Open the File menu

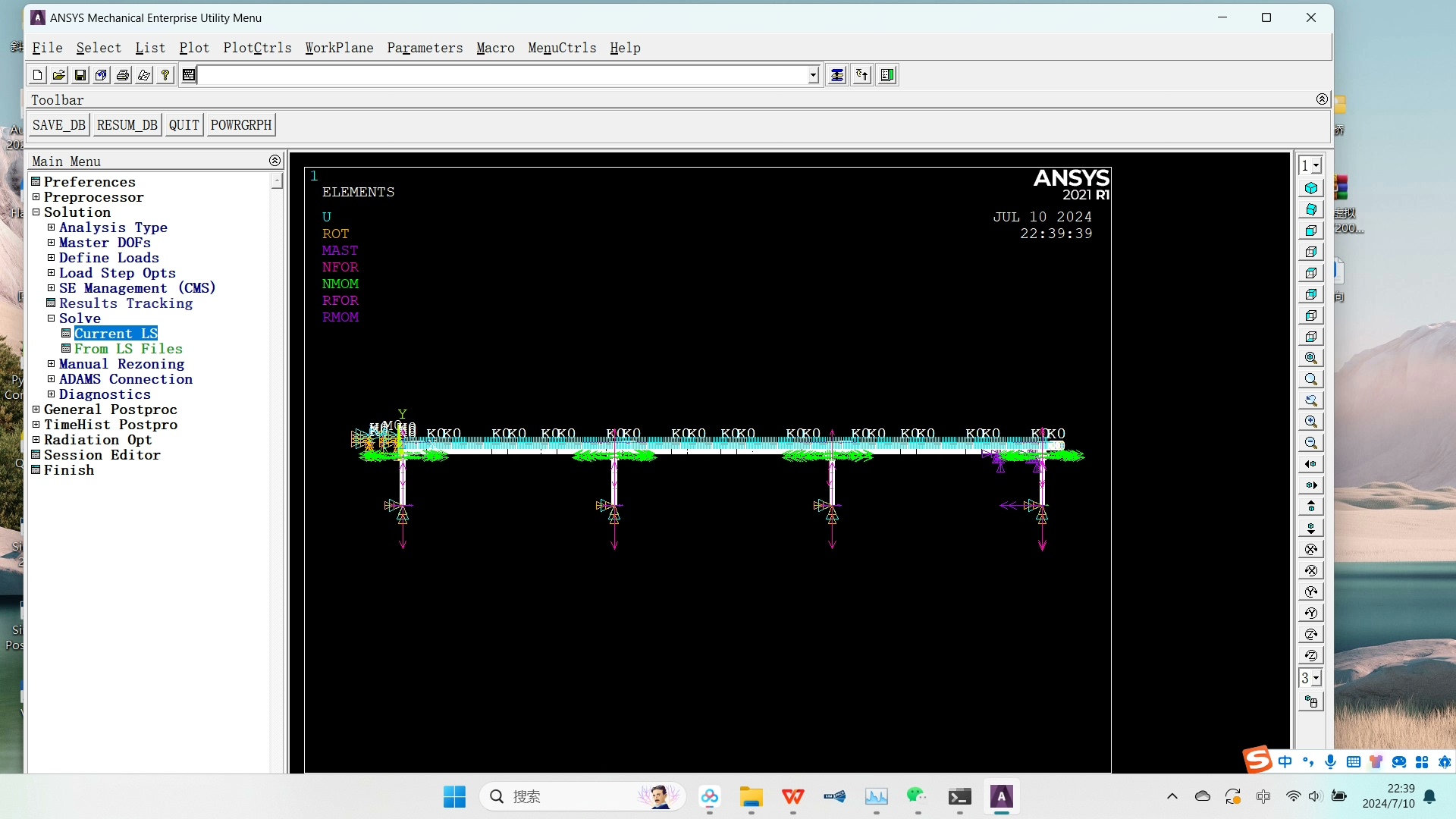[47, 48]
